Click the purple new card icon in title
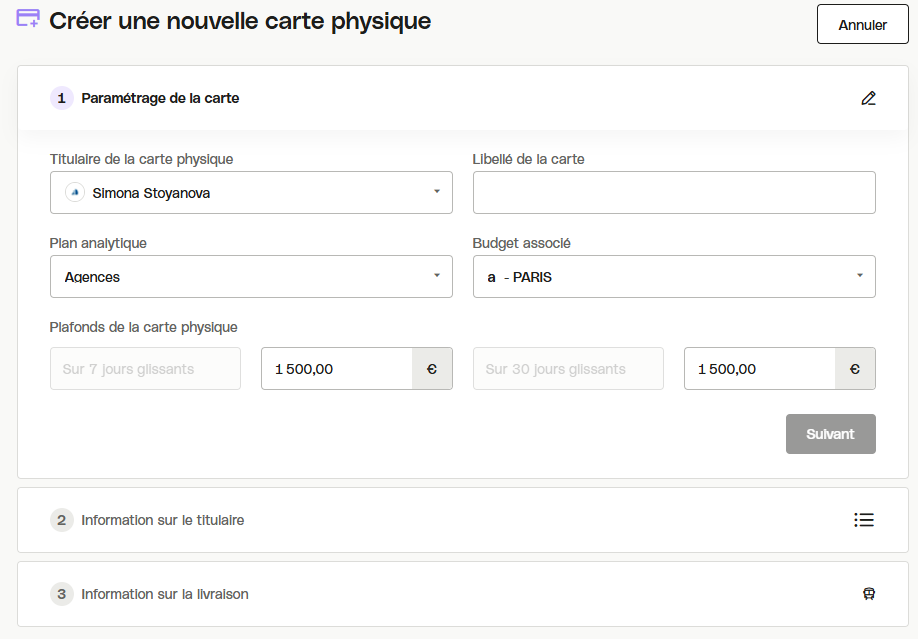This screenshot has height=639, width=918. pos(28,18)
